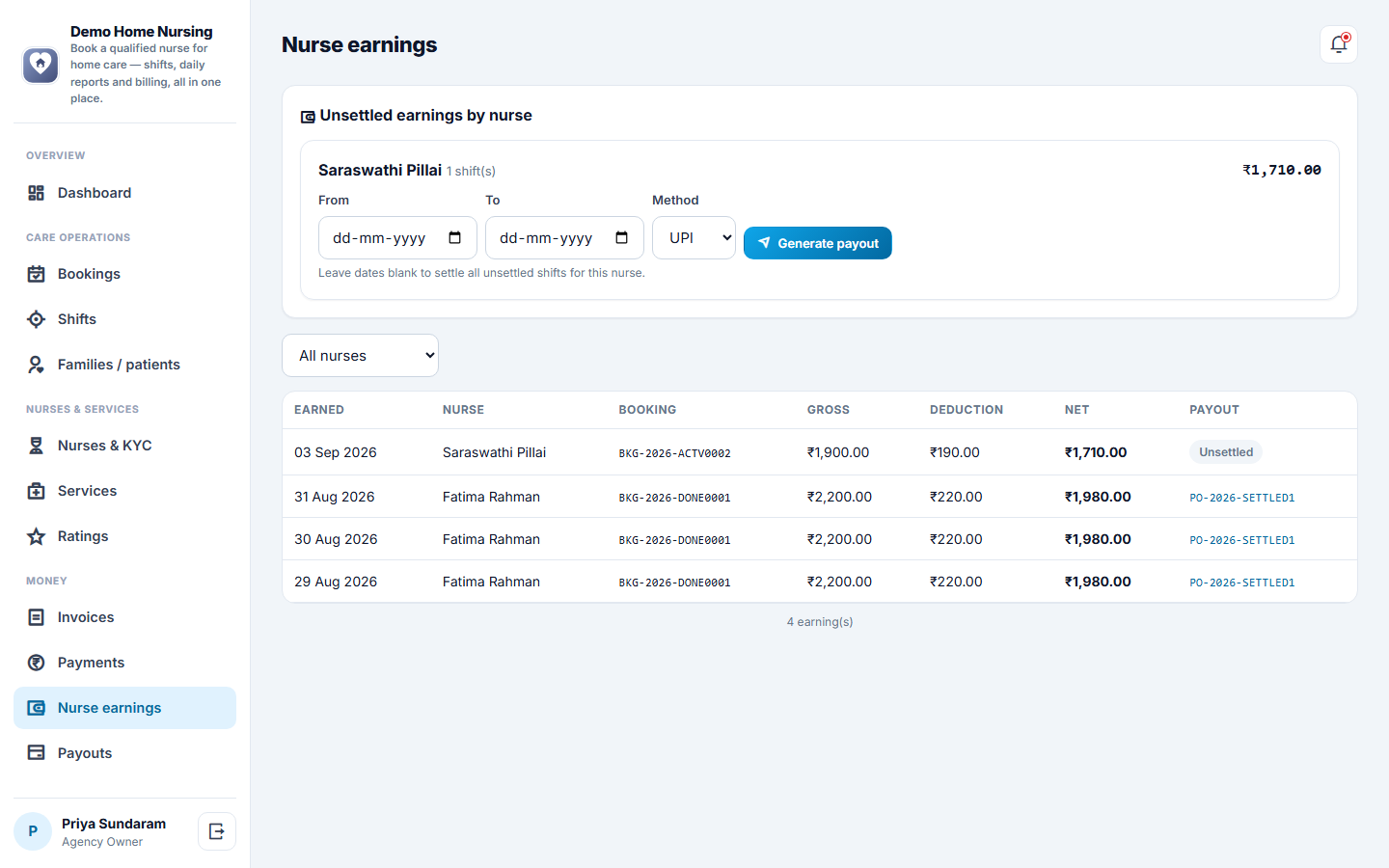The height and width of the screenshot is (868, 1389).
Task: Click the 4 earning(s) count text
Action: coord(820,622)
